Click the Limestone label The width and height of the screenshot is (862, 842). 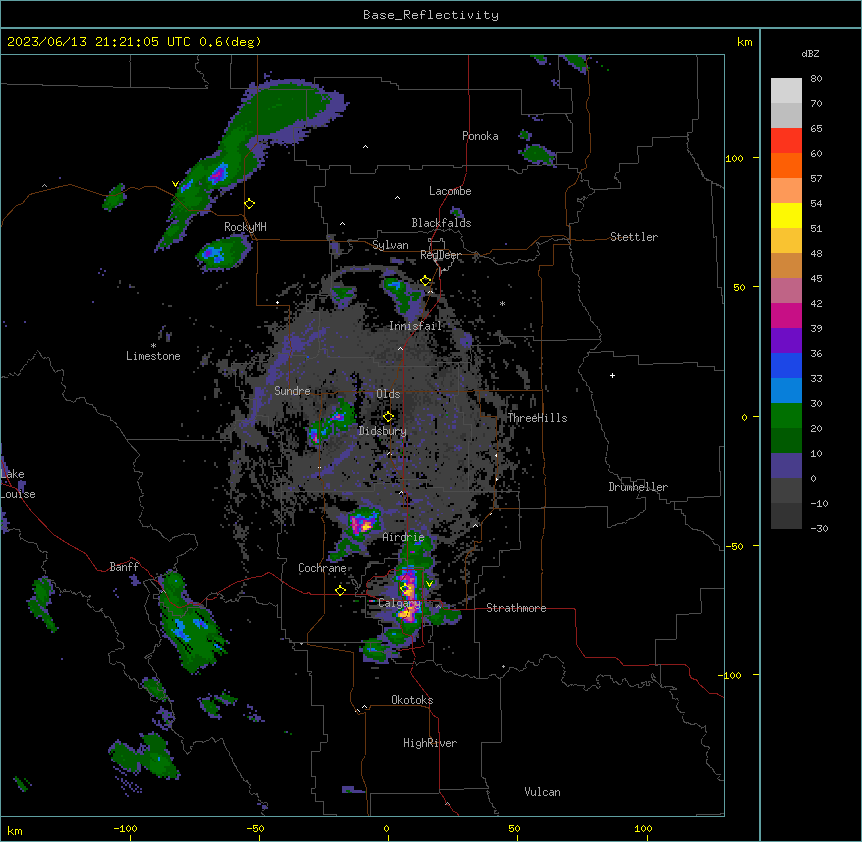point(153,356)
